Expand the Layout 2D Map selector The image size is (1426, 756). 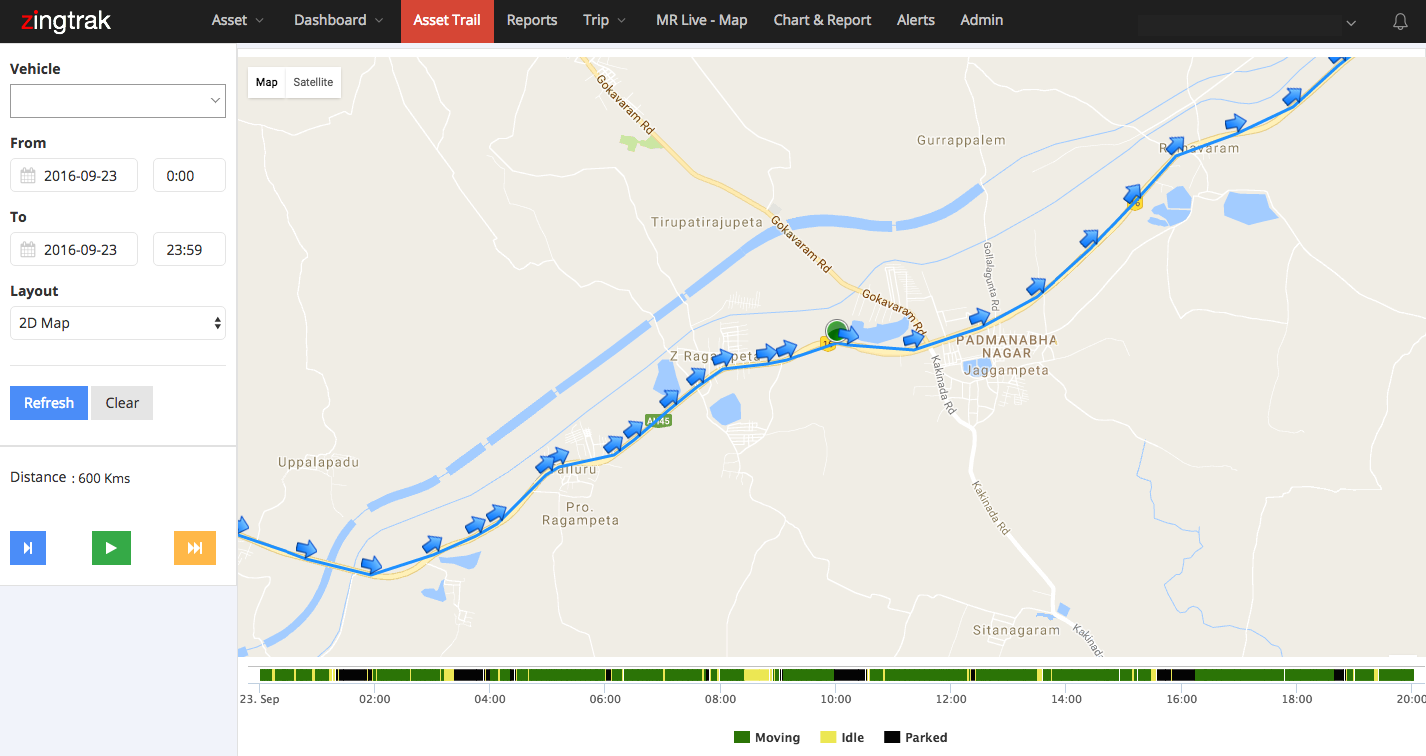pos(118,323)
